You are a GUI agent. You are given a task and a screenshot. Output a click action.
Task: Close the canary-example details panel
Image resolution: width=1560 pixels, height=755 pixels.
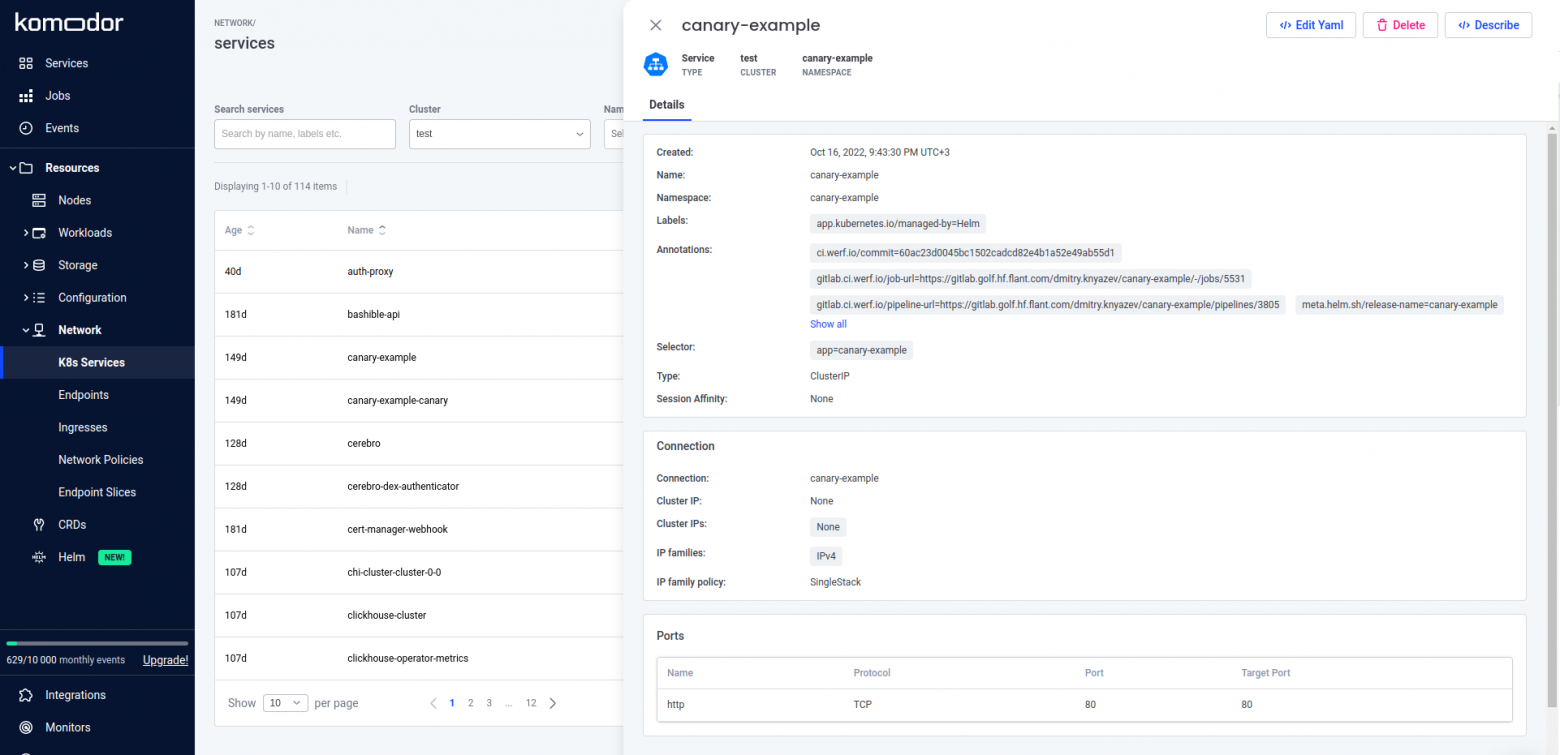(656, 25)
